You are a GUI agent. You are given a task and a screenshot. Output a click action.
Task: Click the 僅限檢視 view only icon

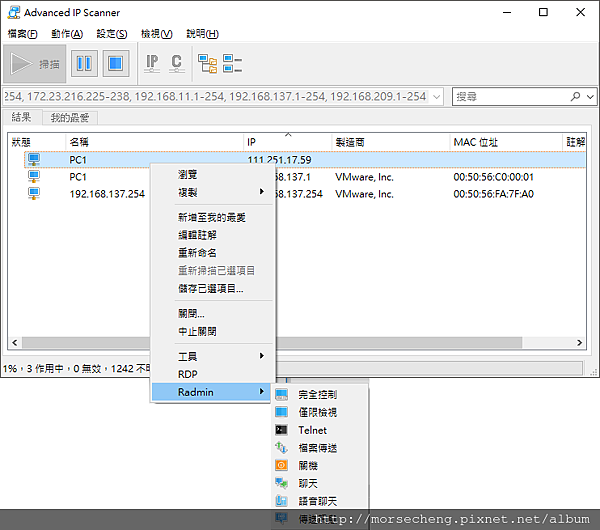tap(281, 412)
